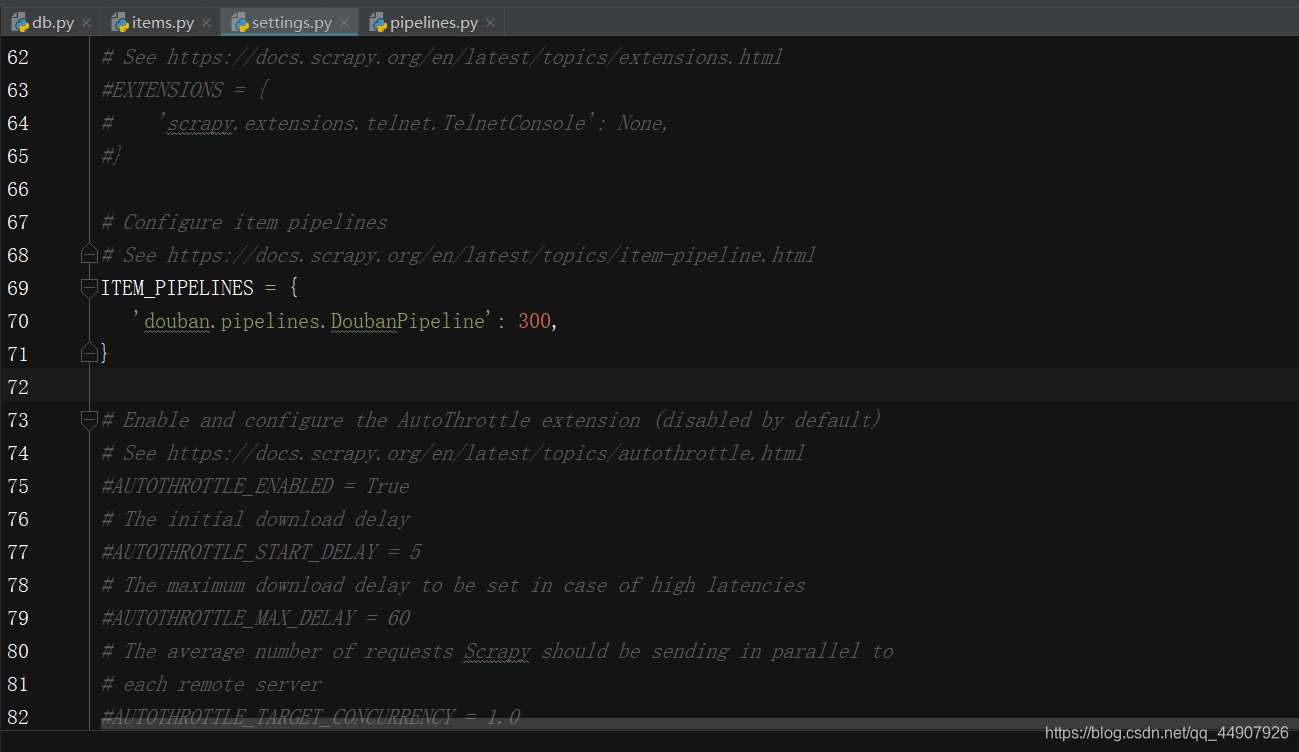Click the Python file icon on db.py tab
The image size is (1299, 752).
point(19,22)
